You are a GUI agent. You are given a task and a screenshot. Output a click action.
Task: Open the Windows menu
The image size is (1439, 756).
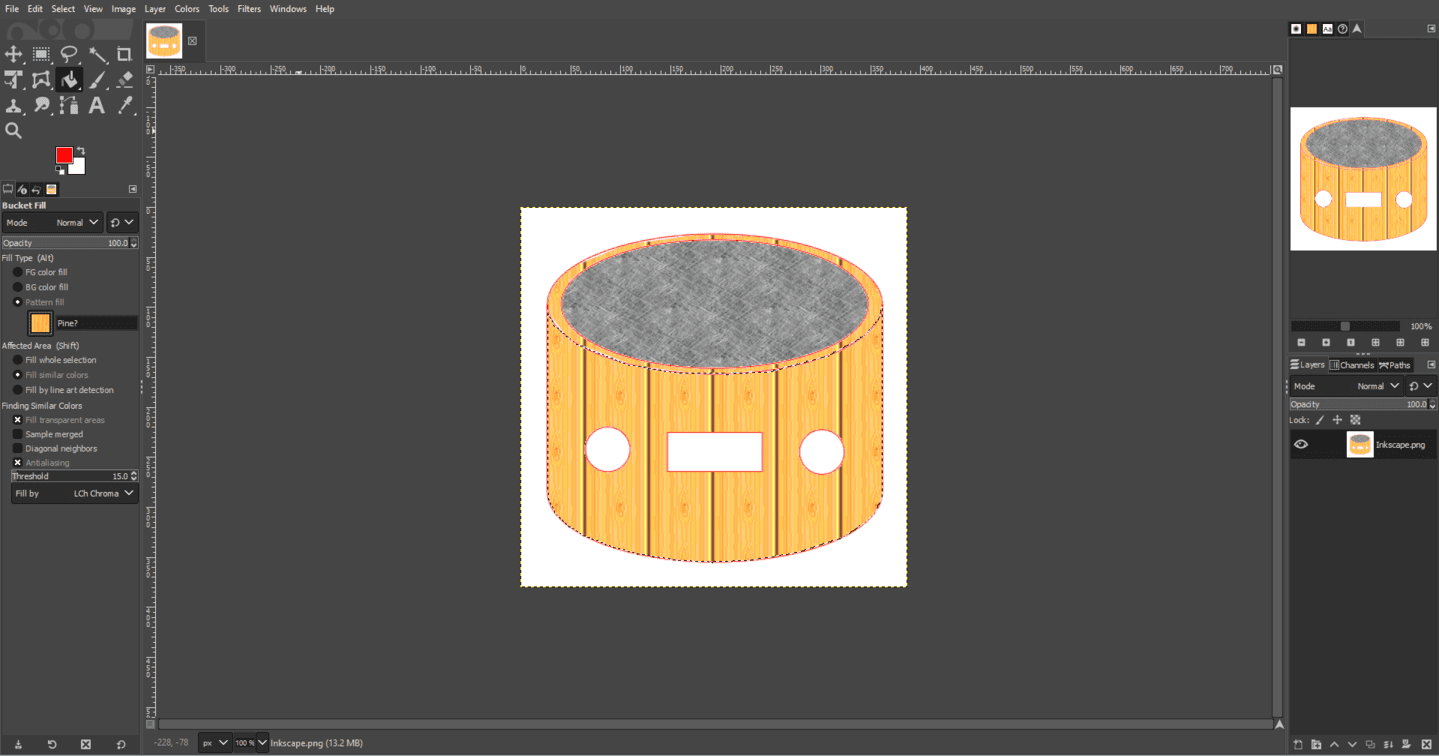(288, 9)
